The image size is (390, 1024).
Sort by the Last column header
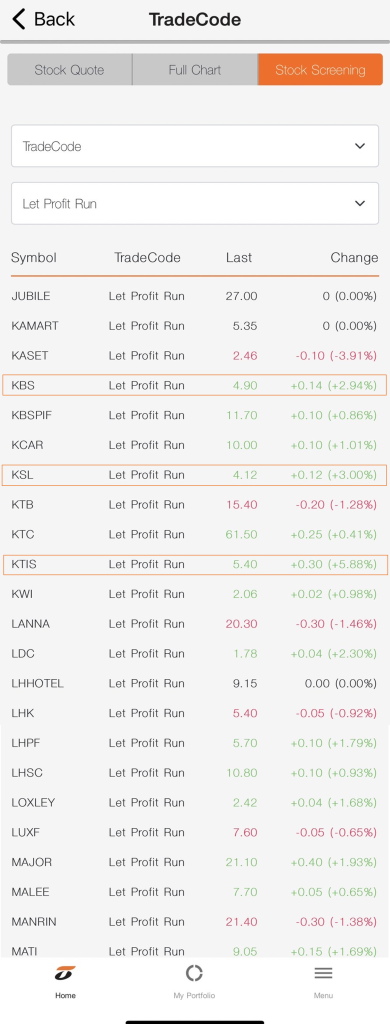click(x=238, y=257)
